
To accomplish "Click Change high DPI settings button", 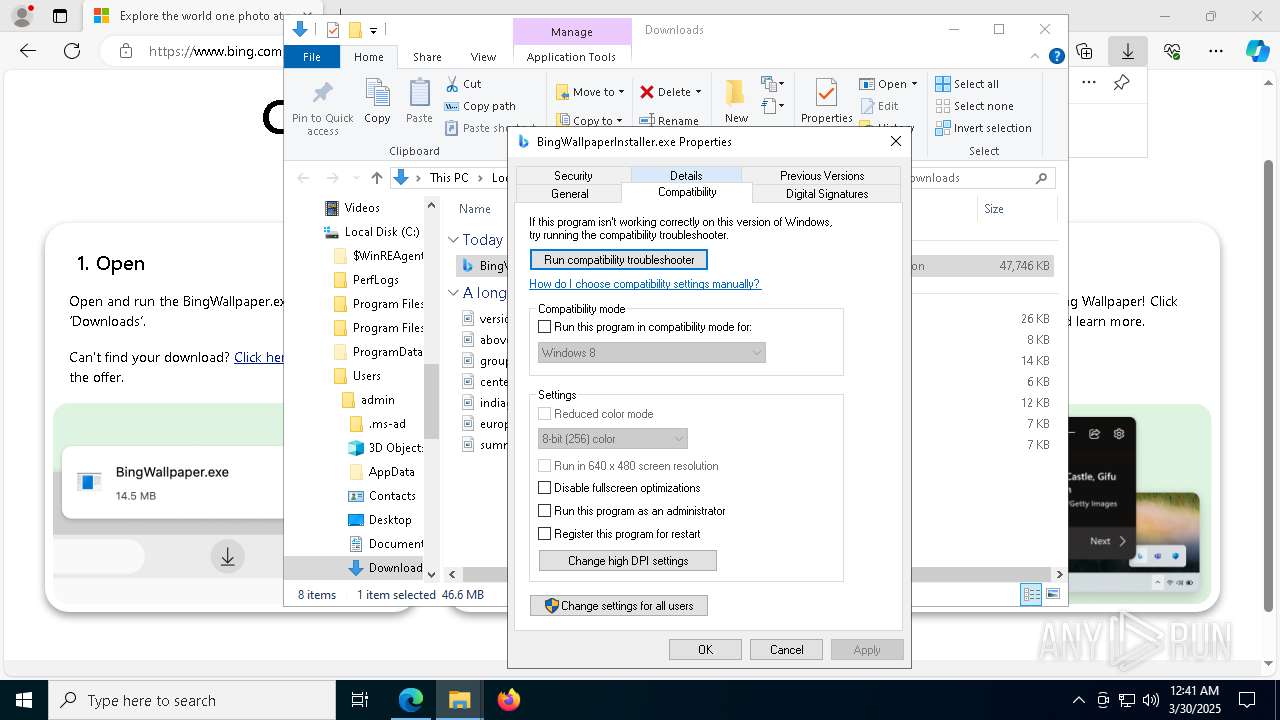I will pyautogui.click(x=628, y=561).
